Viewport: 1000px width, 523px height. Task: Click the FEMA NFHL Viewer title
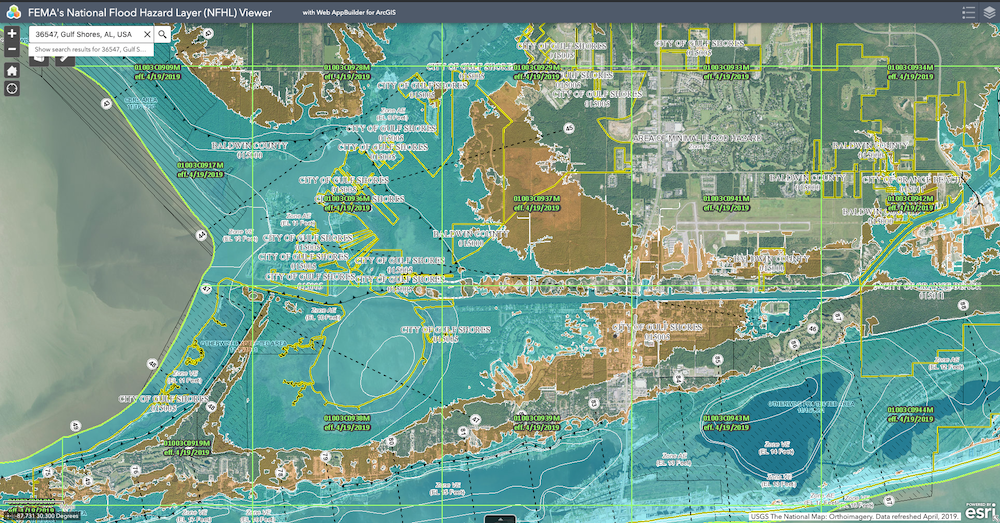pyautogui.click(x=150, y=13)
